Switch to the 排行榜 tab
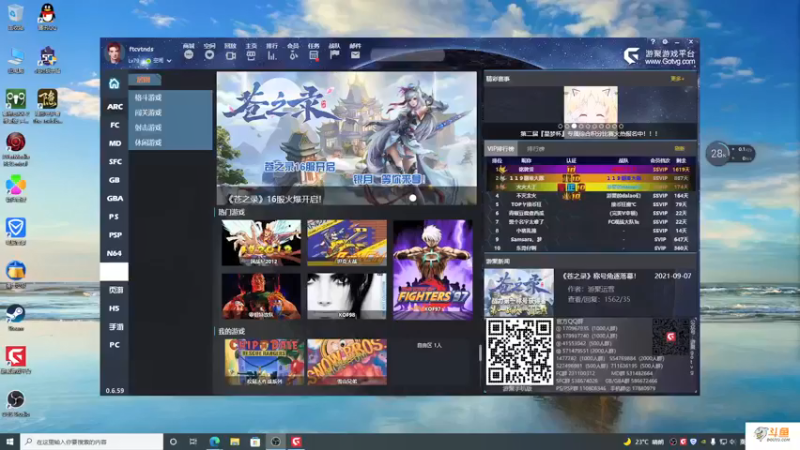 [x=535, y=149]
